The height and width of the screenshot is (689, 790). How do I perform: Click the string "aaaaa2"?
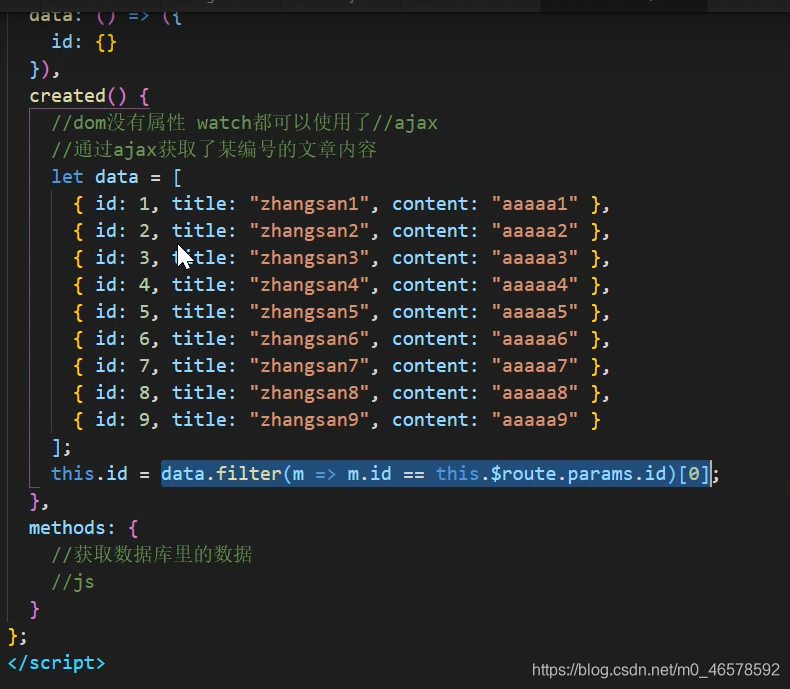click(535, 231)
